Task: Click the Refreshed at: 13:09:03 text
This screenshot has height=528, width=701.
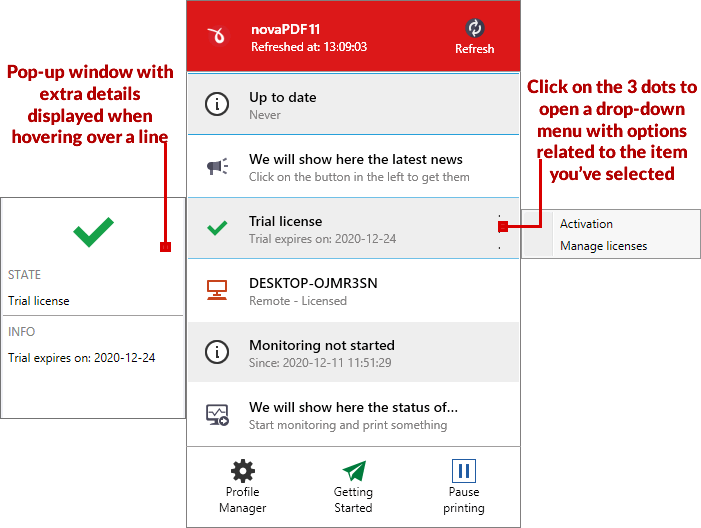Action: point(309,46)
